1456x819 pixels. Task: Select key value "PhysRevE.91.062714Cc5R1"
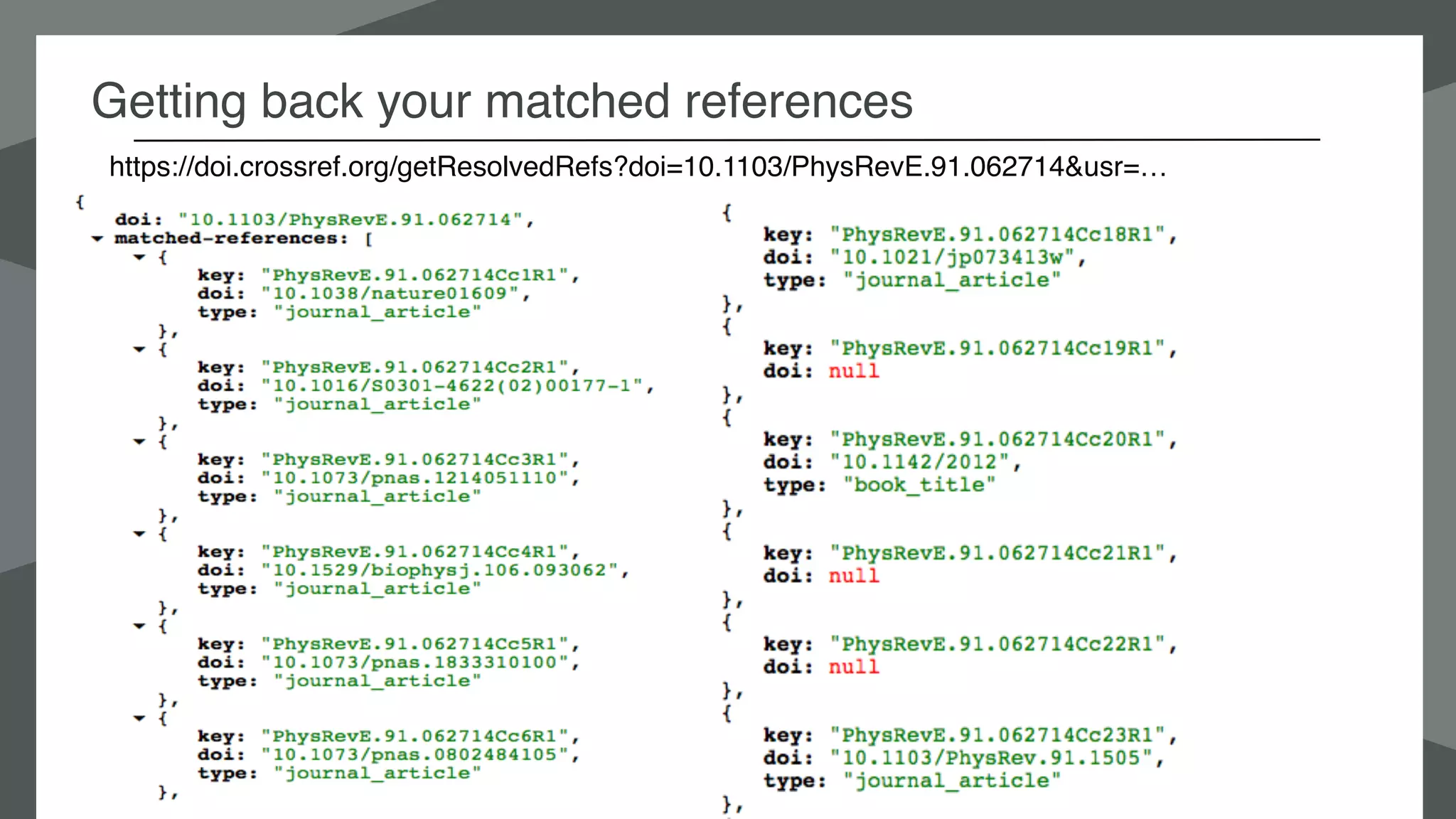(415, 644)
